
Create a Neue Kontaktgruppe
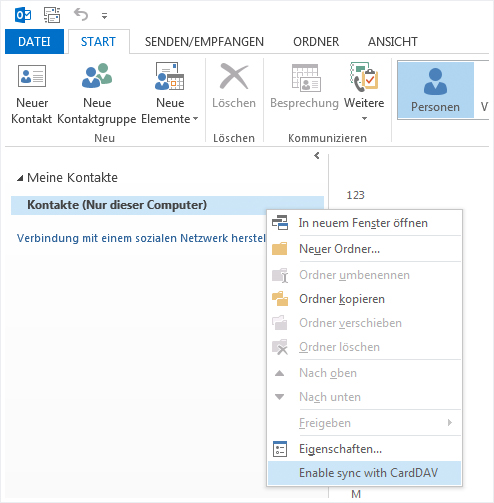click(x=97, y=93)
